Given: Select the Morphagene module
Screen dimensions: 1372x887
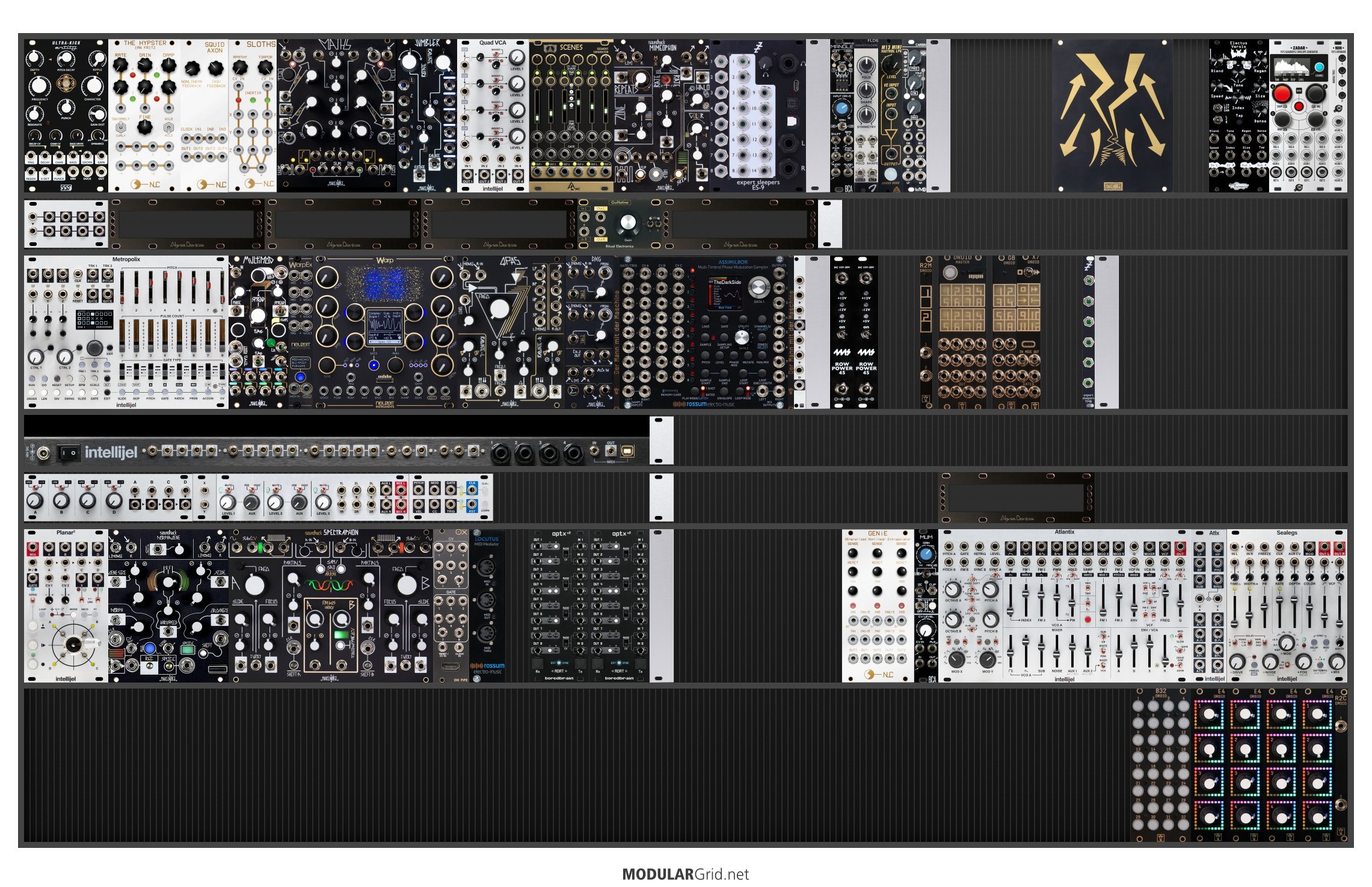Looking at the screenshot, I should point(168,606).
